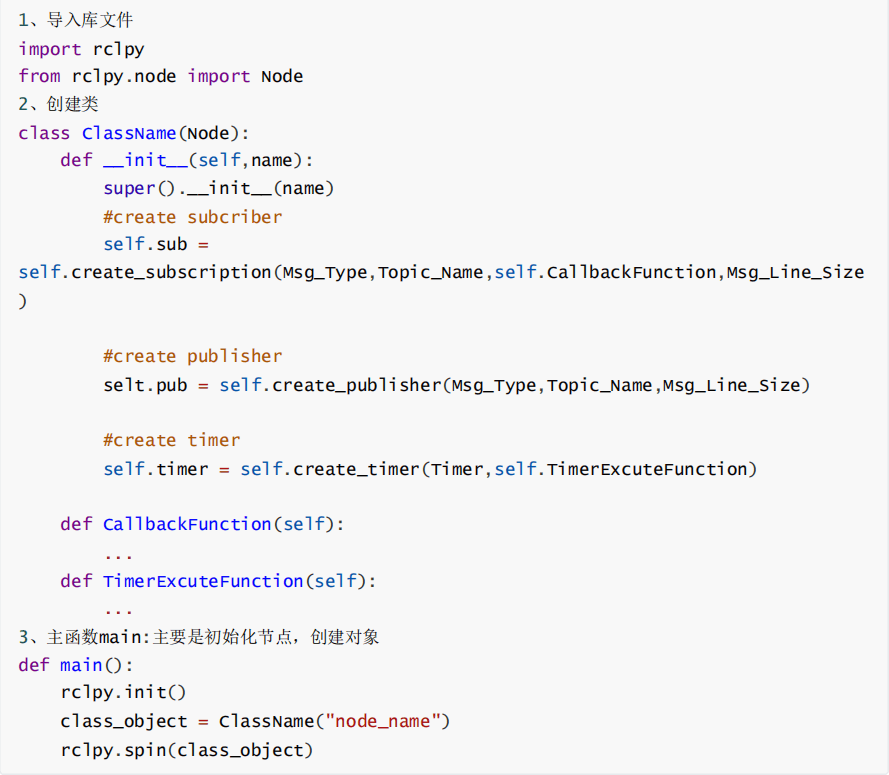889x775 pixels.
Task: Click 'ClassName(Node)' in the class definition
Action: coord(165,133)
